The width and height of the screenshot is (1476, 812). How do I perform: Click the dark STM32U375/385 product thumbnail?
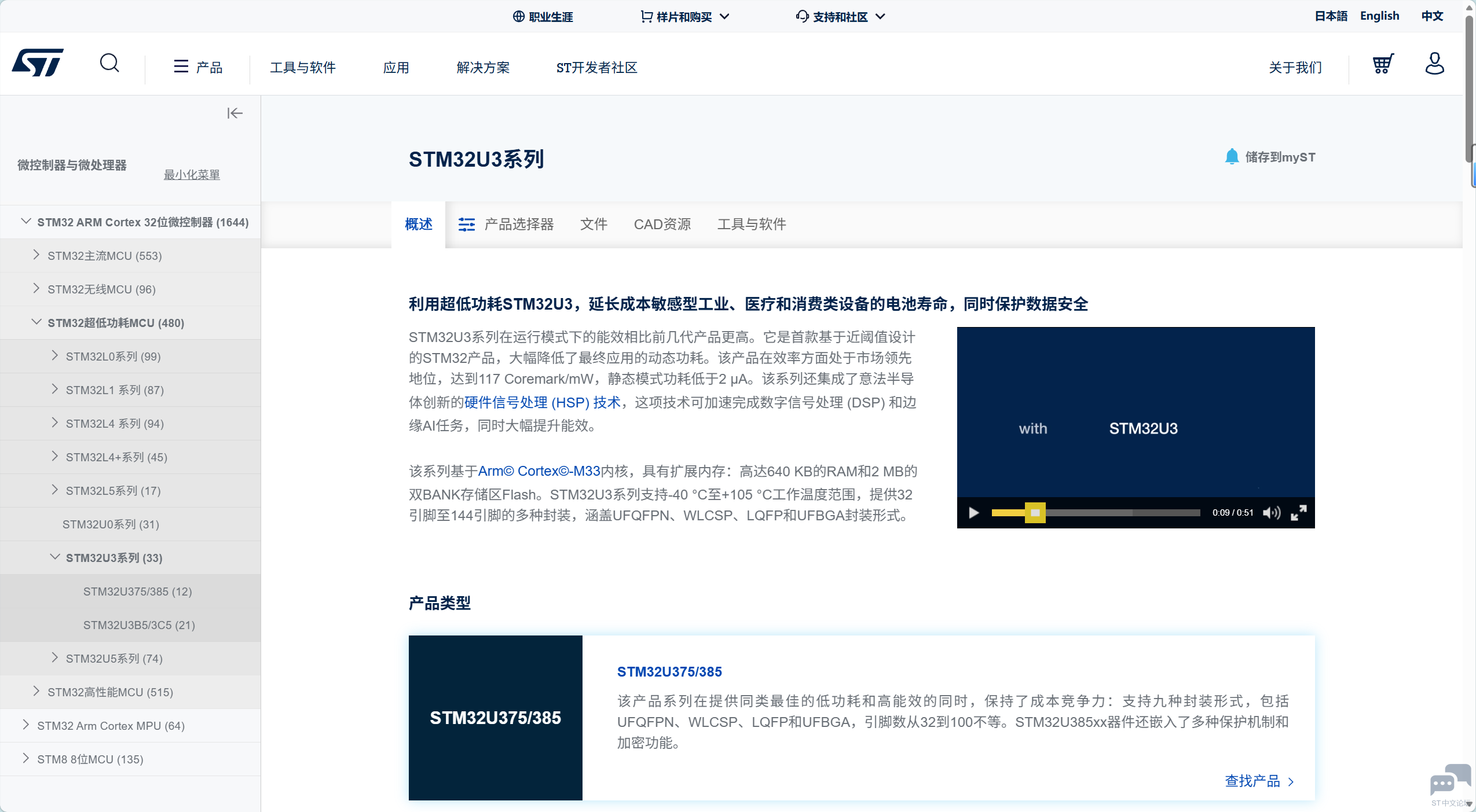click(495, 718)
